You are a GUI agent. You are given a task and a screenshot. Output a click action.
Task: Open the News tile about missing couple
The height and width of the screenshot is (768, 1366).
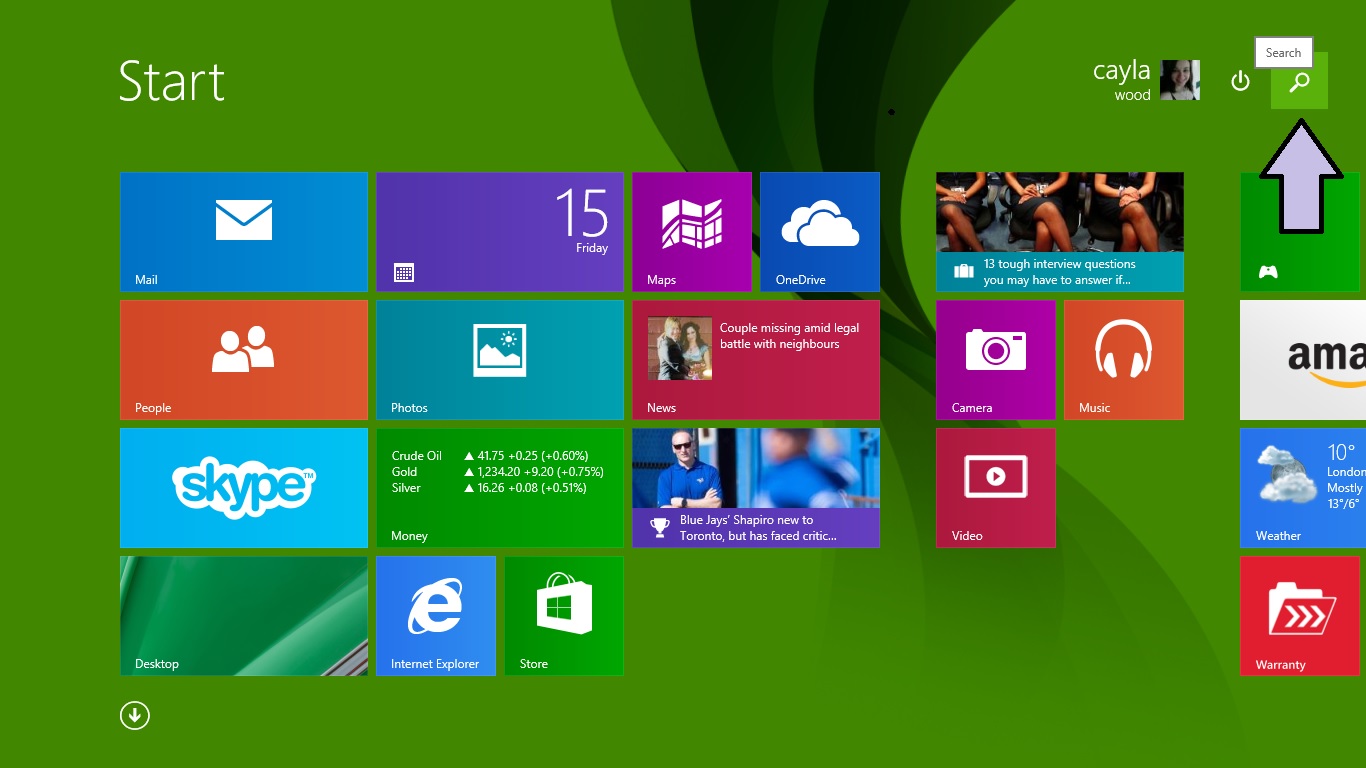pyautogui.click(x=756, y=360)
